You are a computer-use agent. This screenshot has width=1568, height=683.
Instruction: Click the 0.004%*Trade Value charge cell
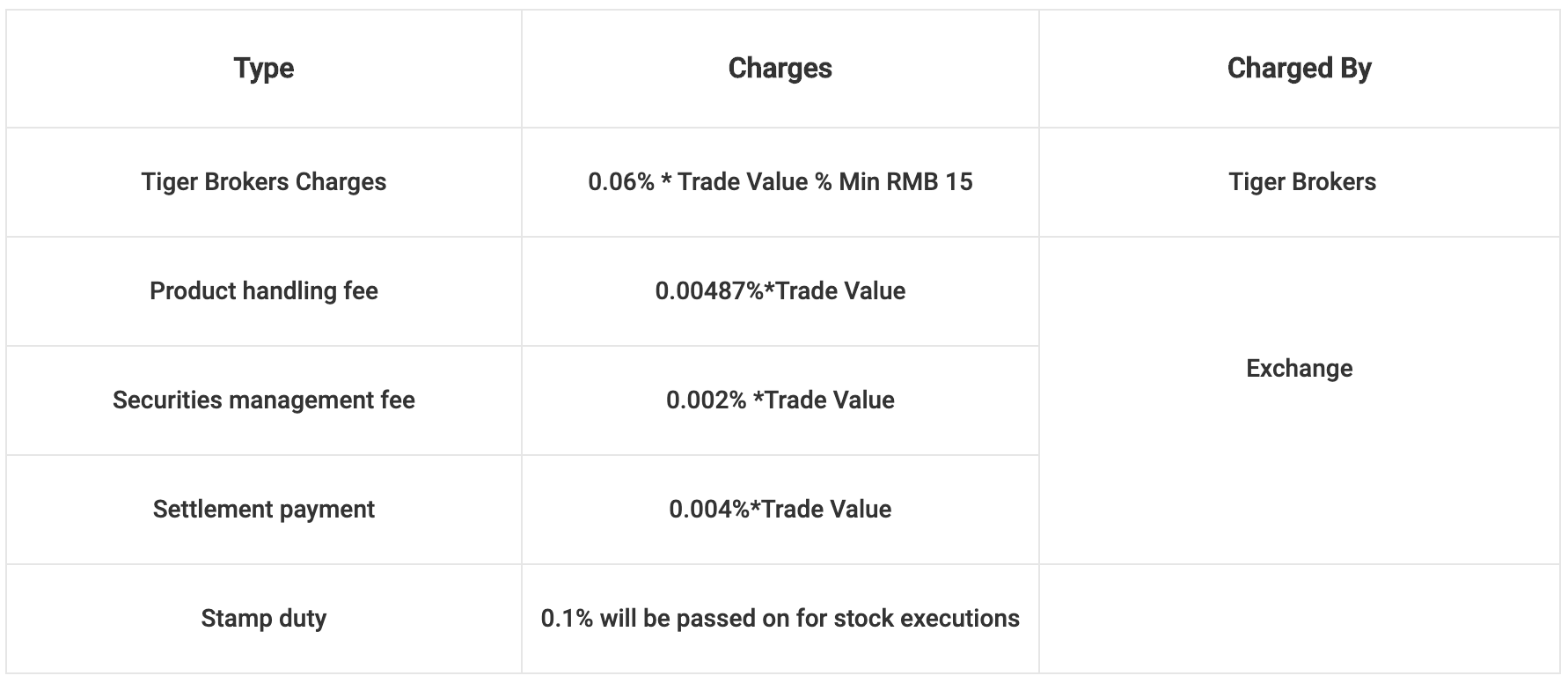coord(780,510)
